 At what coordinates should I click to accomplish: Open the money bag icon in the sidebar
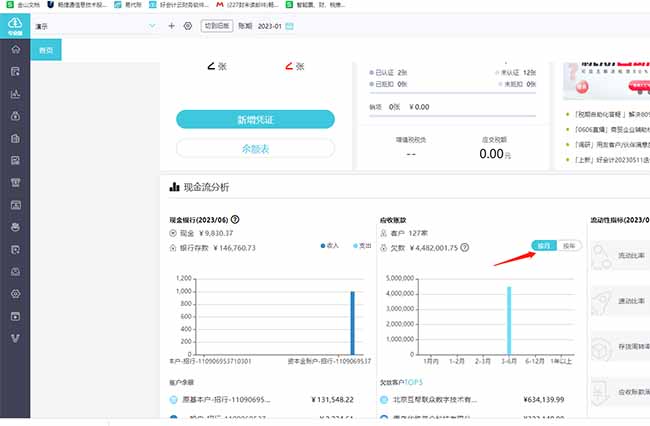[15, 116]
